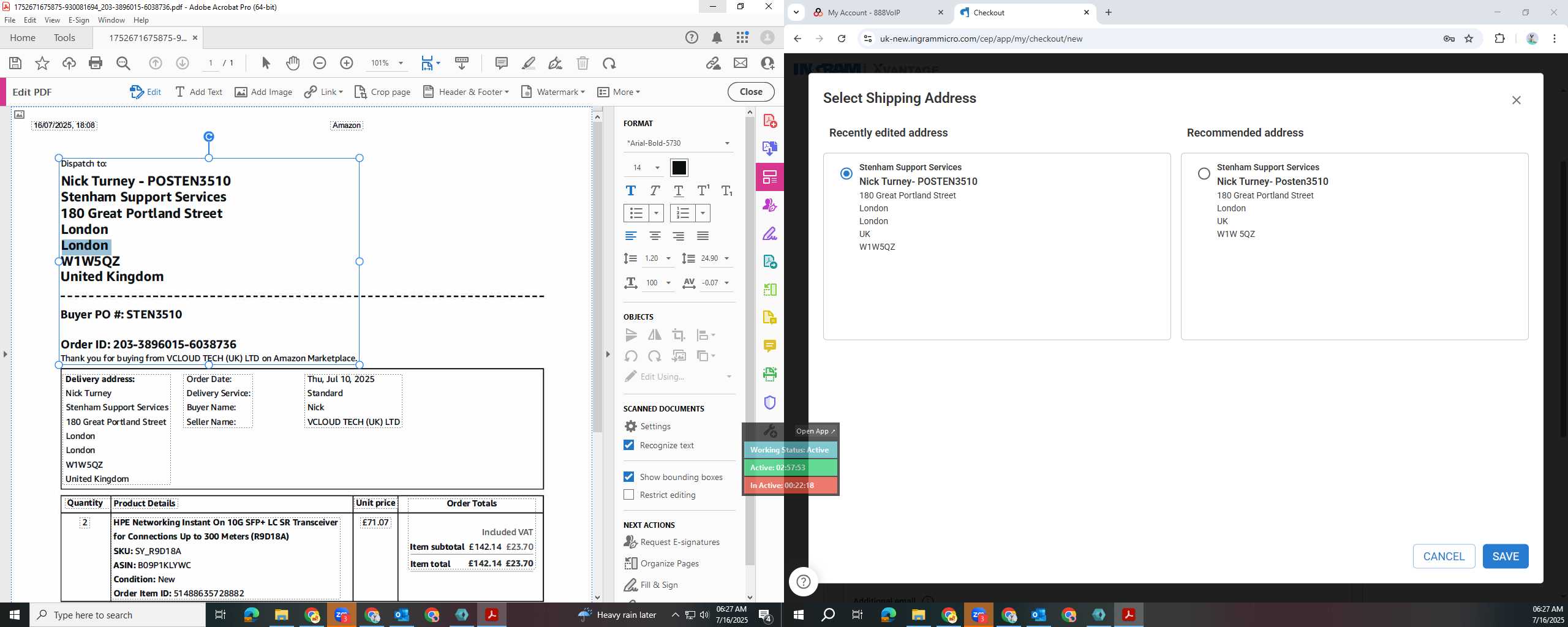
Task: Click the email envelope icon in Acrobat toolbar
Action: (x=741, y=63)
